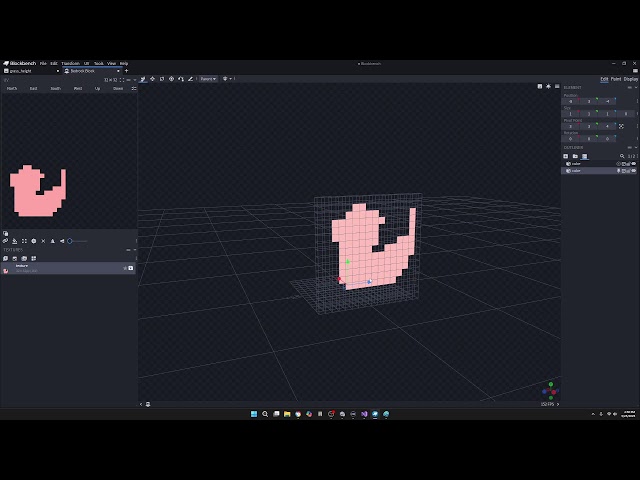The image size is (640, 480).
Task: Click the Outliner search magnifier icon
Action: pos(622,156)
